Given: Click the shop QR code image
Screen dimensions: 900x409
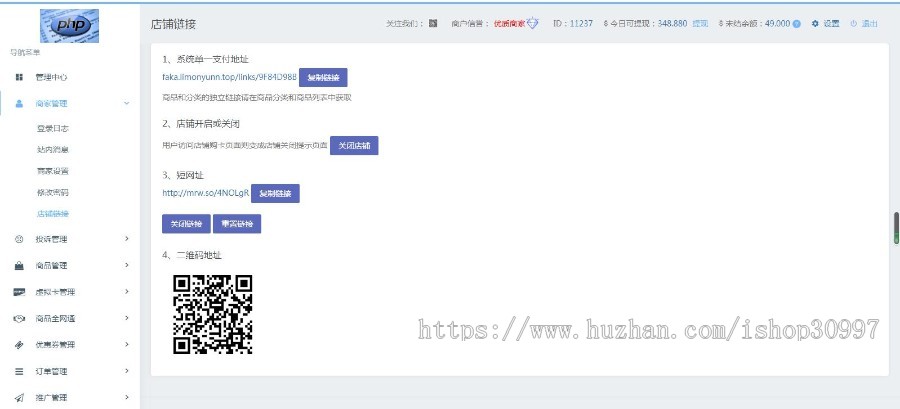Looking at the screenshot, I should (x=212, y=314).
